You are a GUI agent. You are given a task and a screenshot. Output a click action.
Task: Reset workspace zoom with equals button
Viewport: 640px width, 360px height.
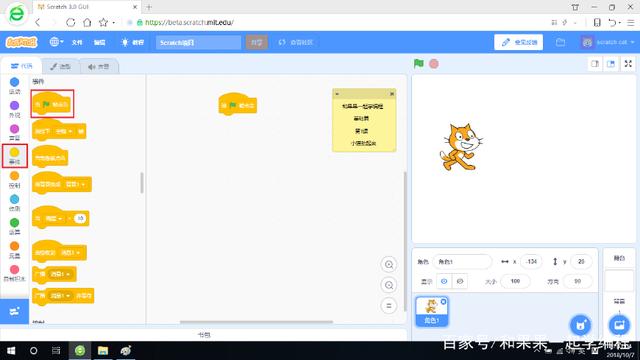[389, 306]
